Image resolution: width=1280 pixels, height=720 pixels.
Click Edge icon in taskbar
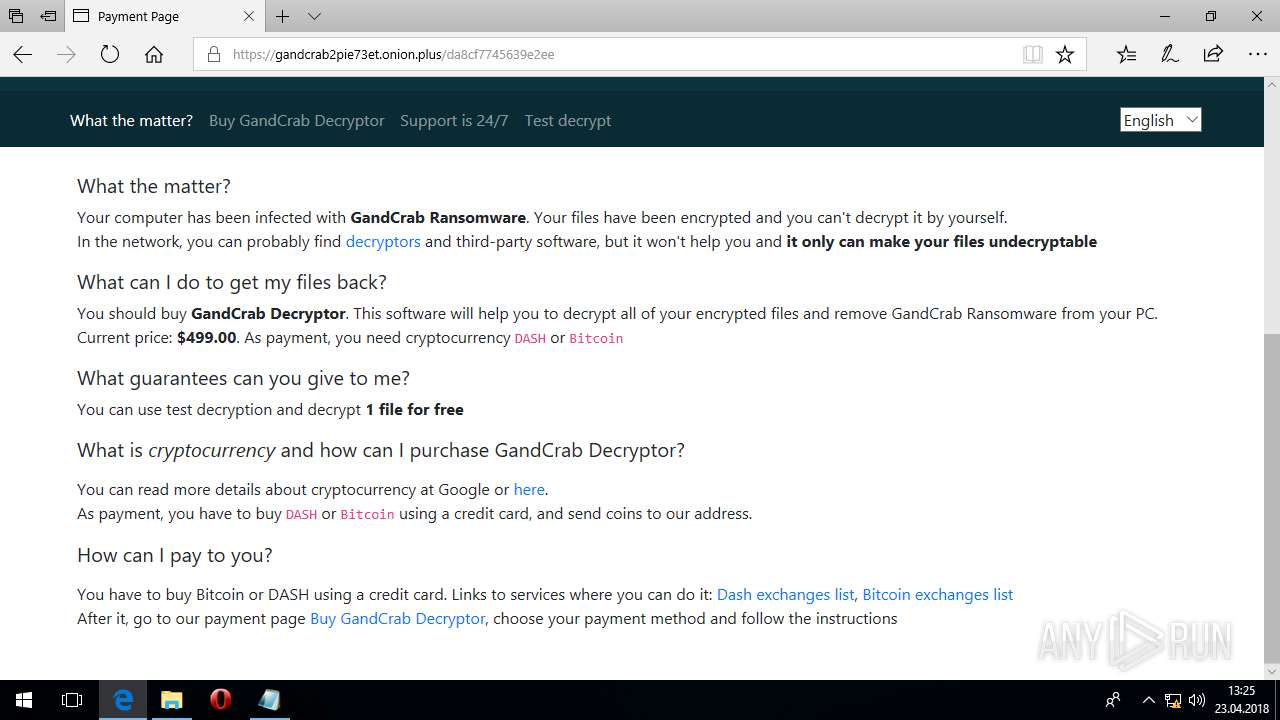(123, 700)
